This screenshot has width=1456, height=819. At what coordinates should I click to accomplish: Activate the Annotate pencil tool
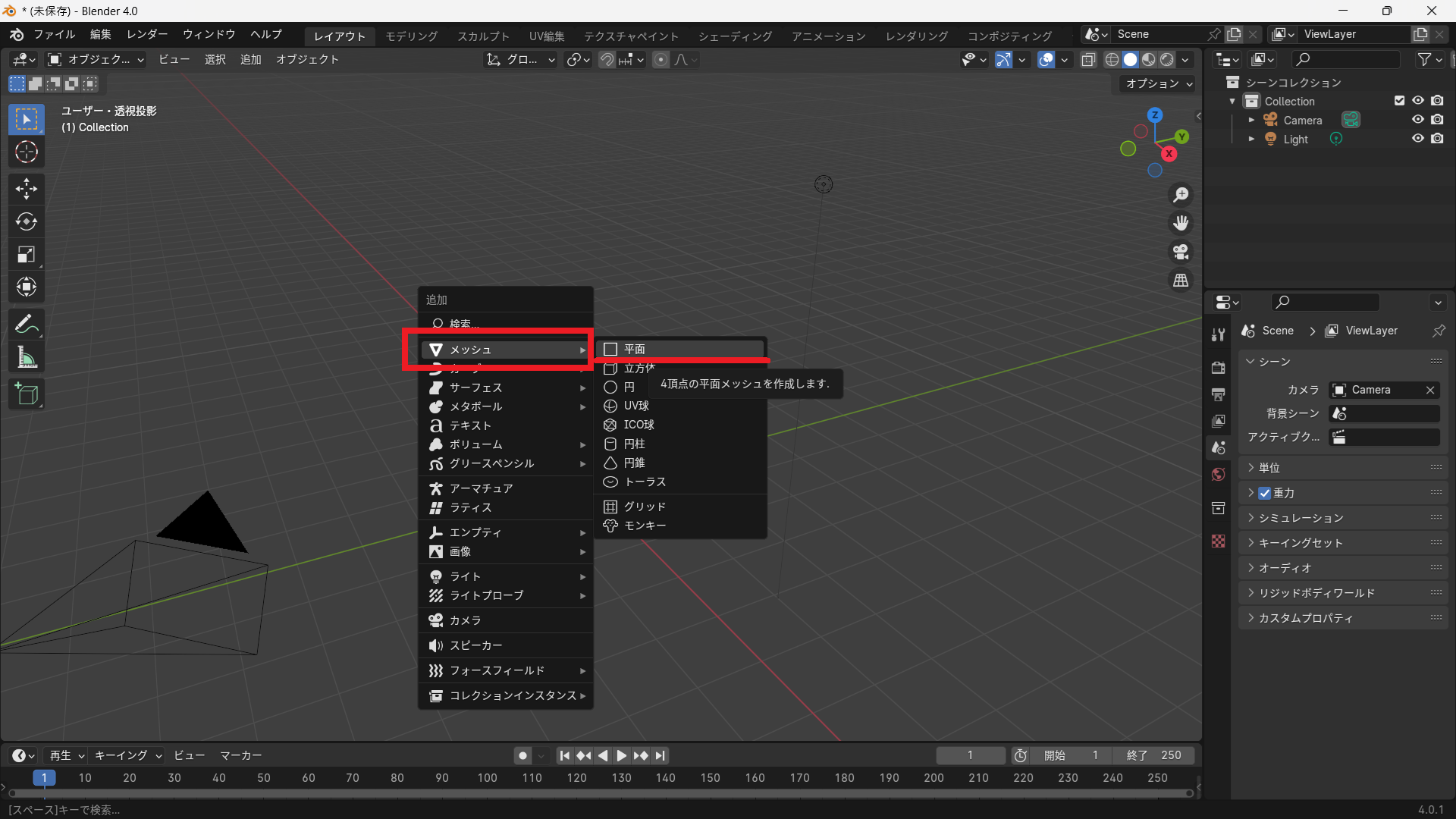tap(27, 325)
